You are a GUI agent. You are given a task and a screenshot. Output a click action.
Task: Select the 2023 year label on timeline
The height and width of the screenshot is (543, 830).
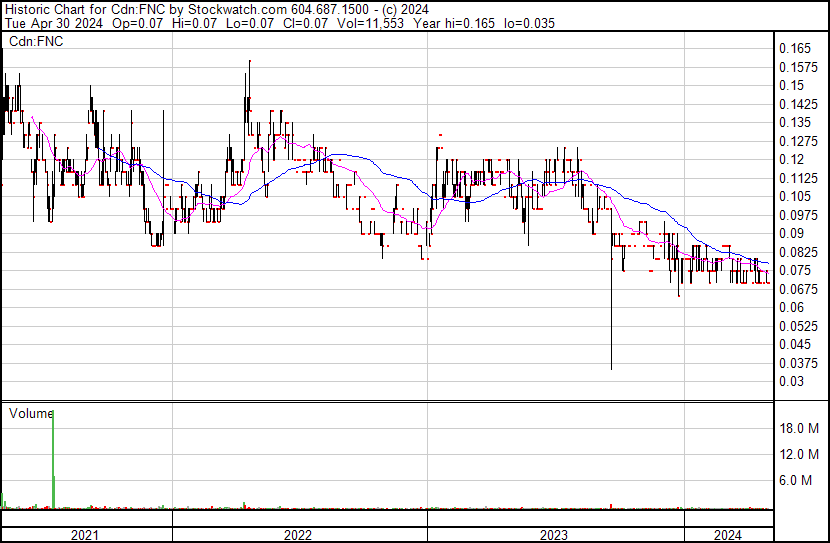point(554,535)
